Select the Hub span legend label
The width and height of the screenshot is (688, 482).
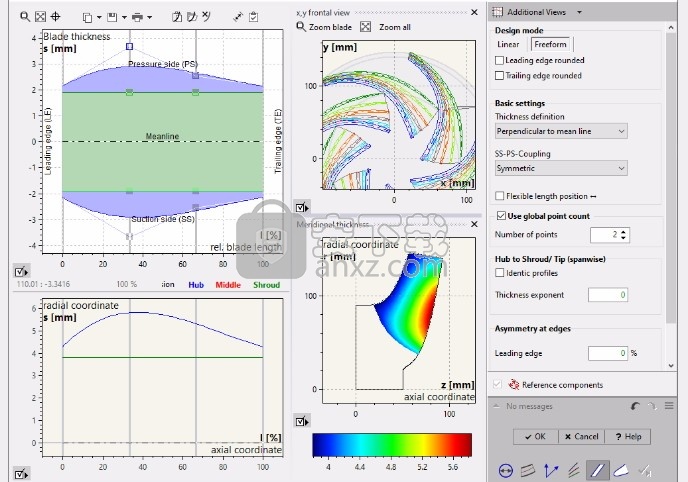[x=196, y=285]
